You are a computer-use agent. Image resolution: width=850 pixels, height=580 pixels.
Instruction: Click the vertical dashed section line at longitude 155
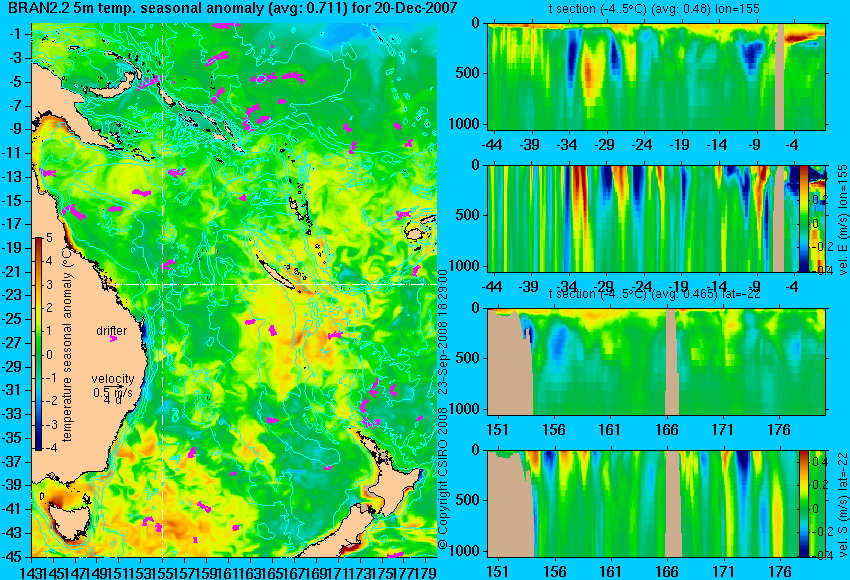(163, 290)
